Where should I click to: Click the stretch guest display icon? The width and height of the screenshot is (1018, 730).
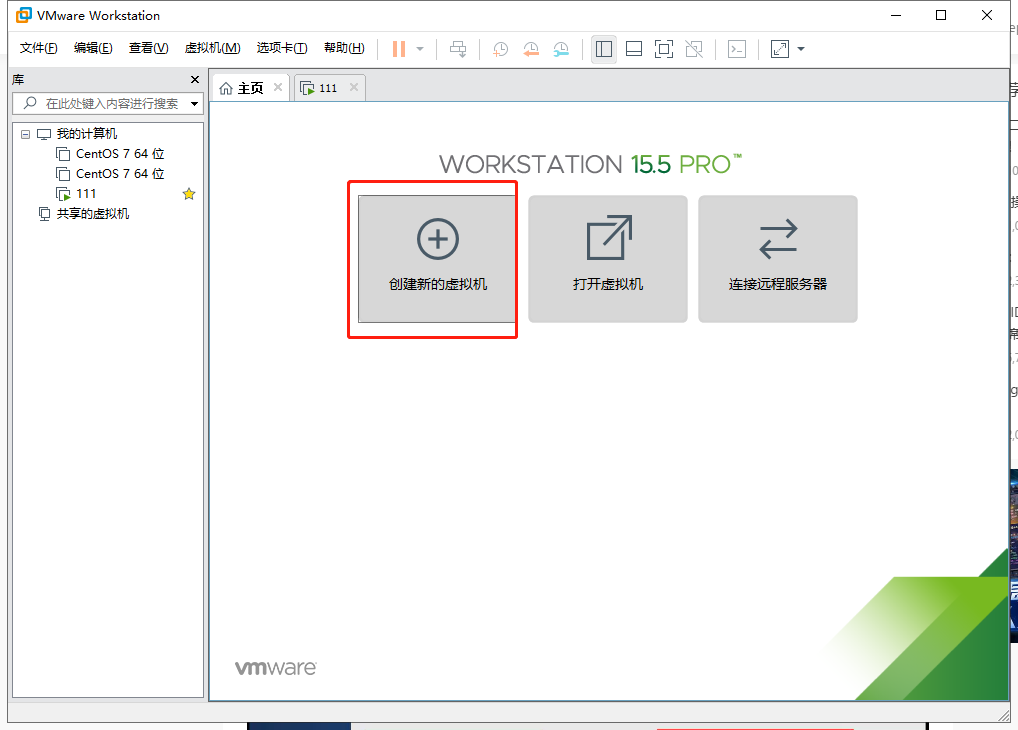(780, 49)
